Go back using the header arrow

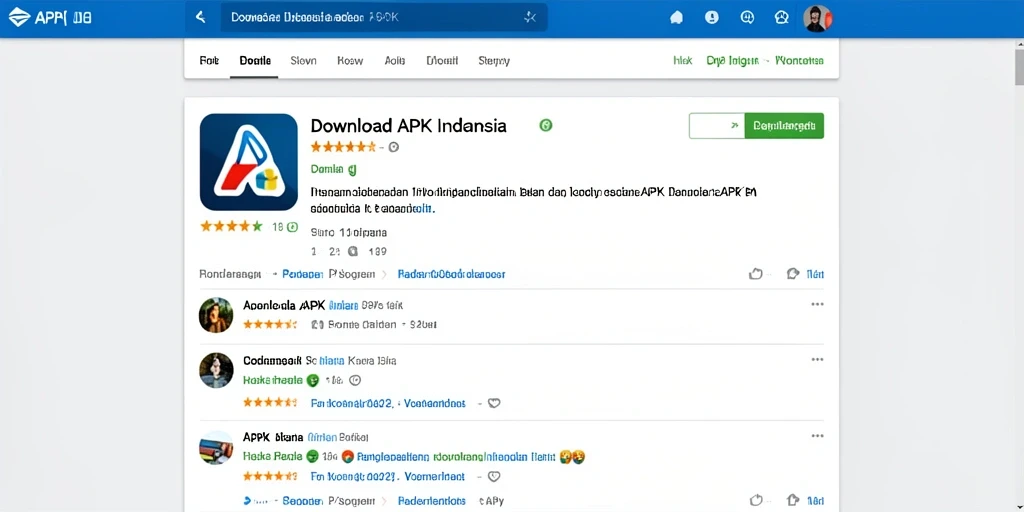pos(200,18)
